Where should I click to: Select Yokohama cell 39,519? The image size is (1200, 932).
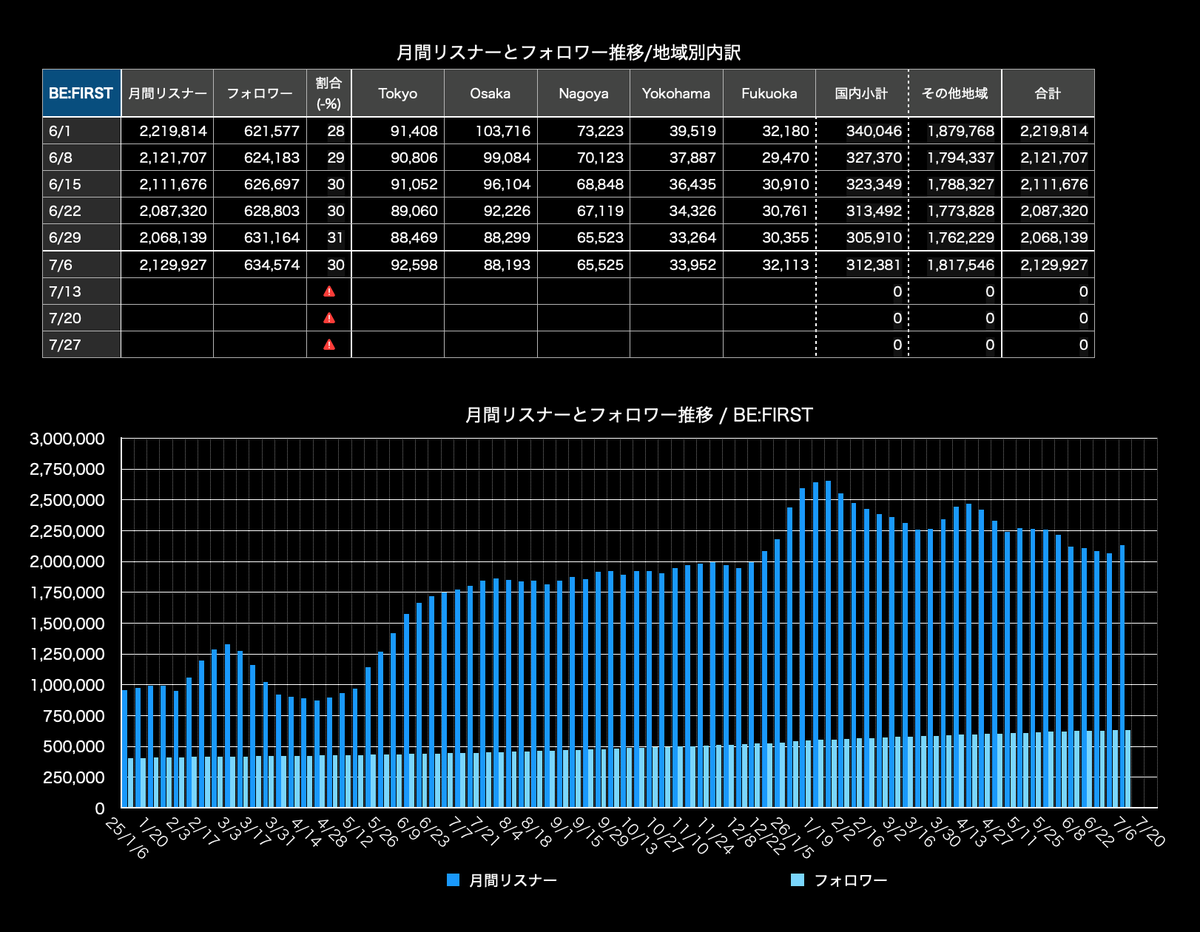[x=676, y=131]
